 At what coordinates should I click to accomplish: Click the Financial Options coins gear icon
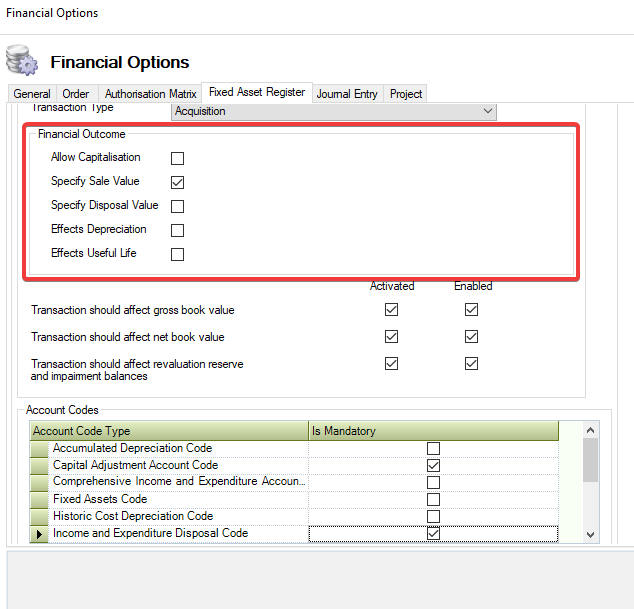point(22,60)
